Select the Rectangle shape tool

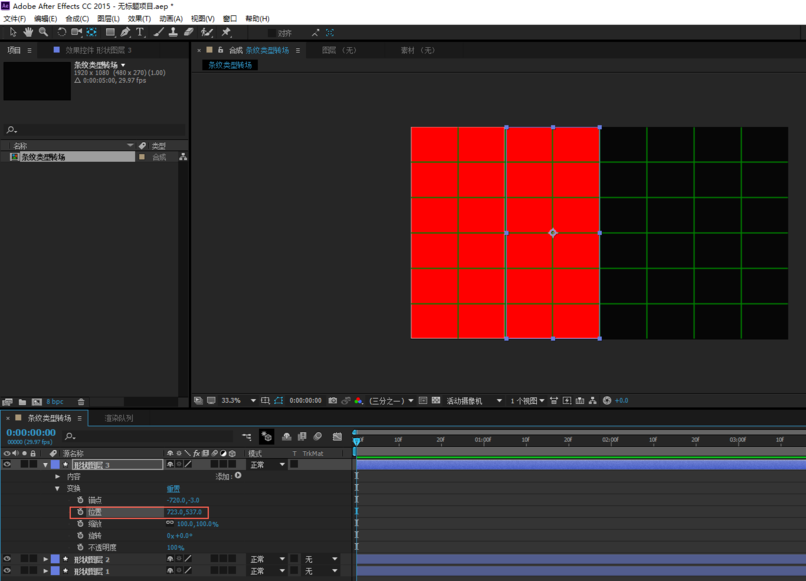pyautogui.click(x=110, y=32)
